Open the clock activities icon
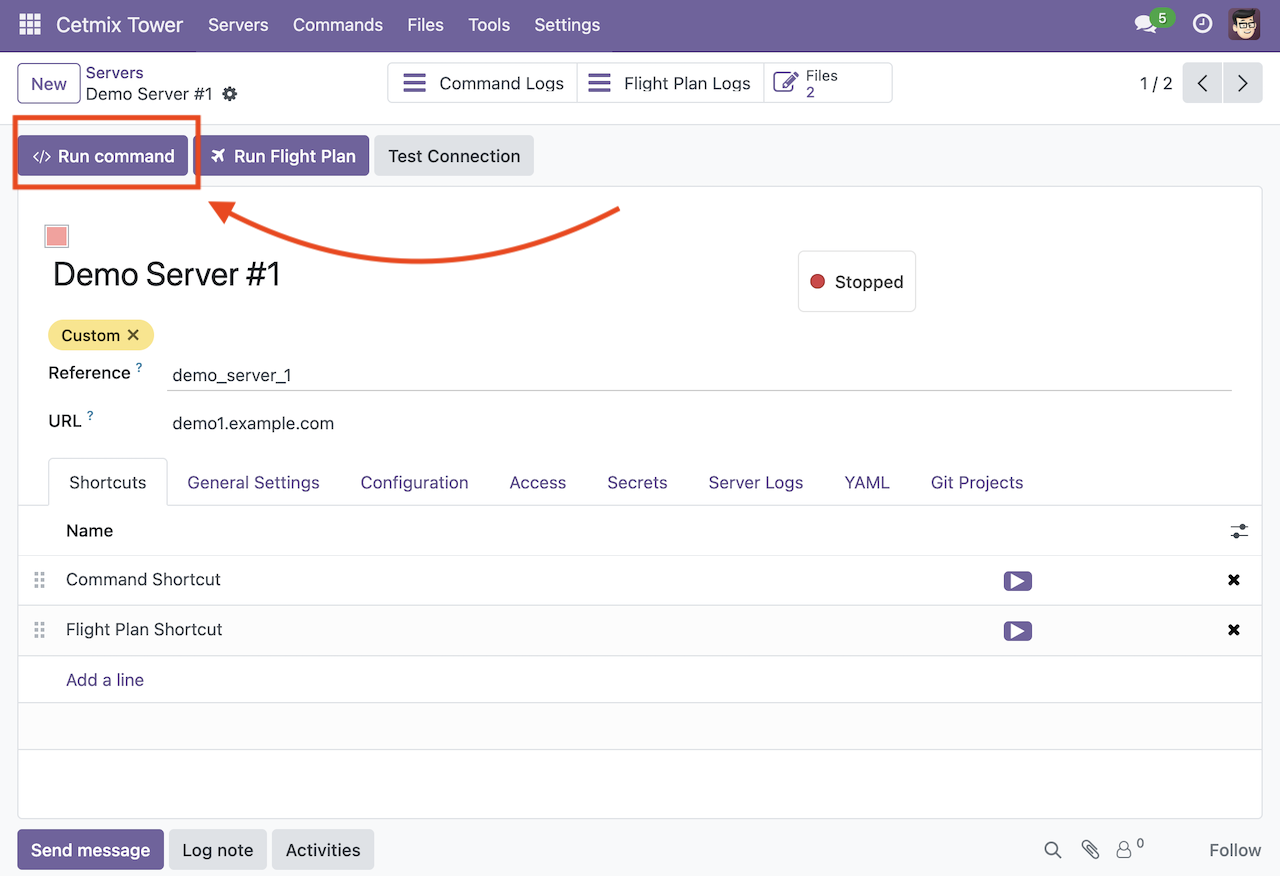This screenshot has width=1280, height=876. coord(1203,25)
